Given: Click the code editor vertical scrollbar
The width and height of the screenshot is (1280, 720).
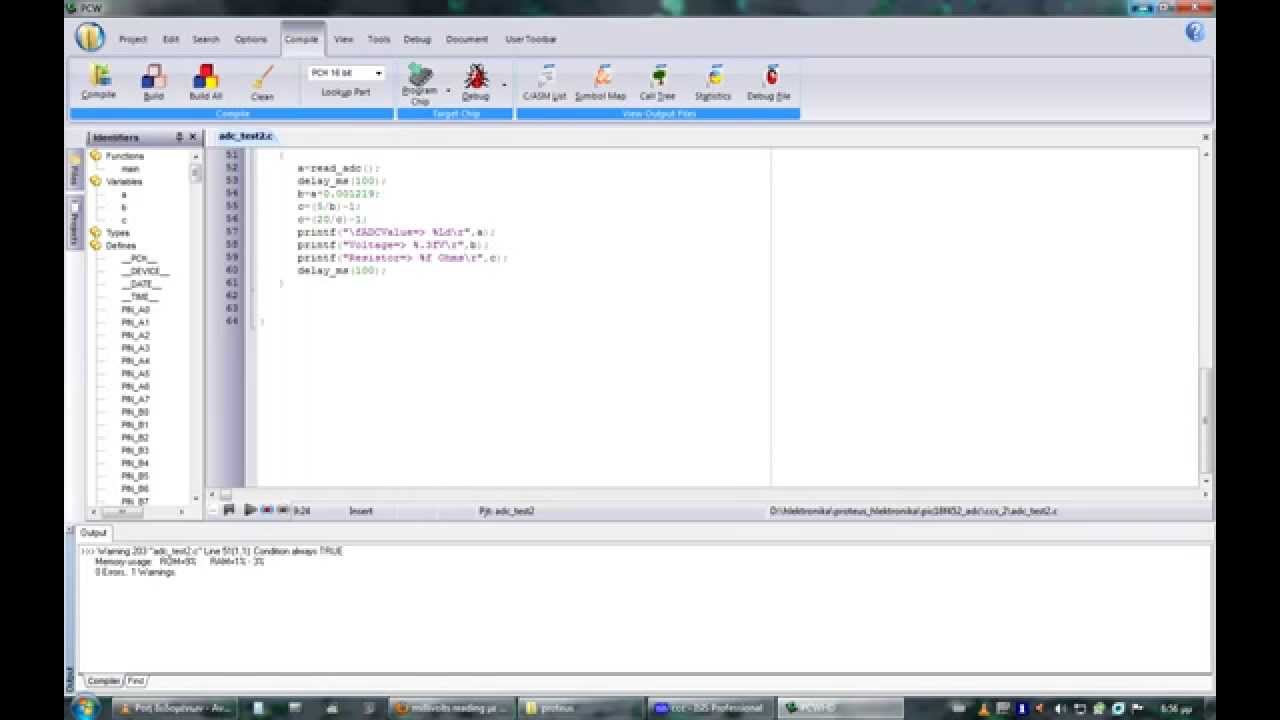Looking at the screenshot, I should pos(1206,318).
